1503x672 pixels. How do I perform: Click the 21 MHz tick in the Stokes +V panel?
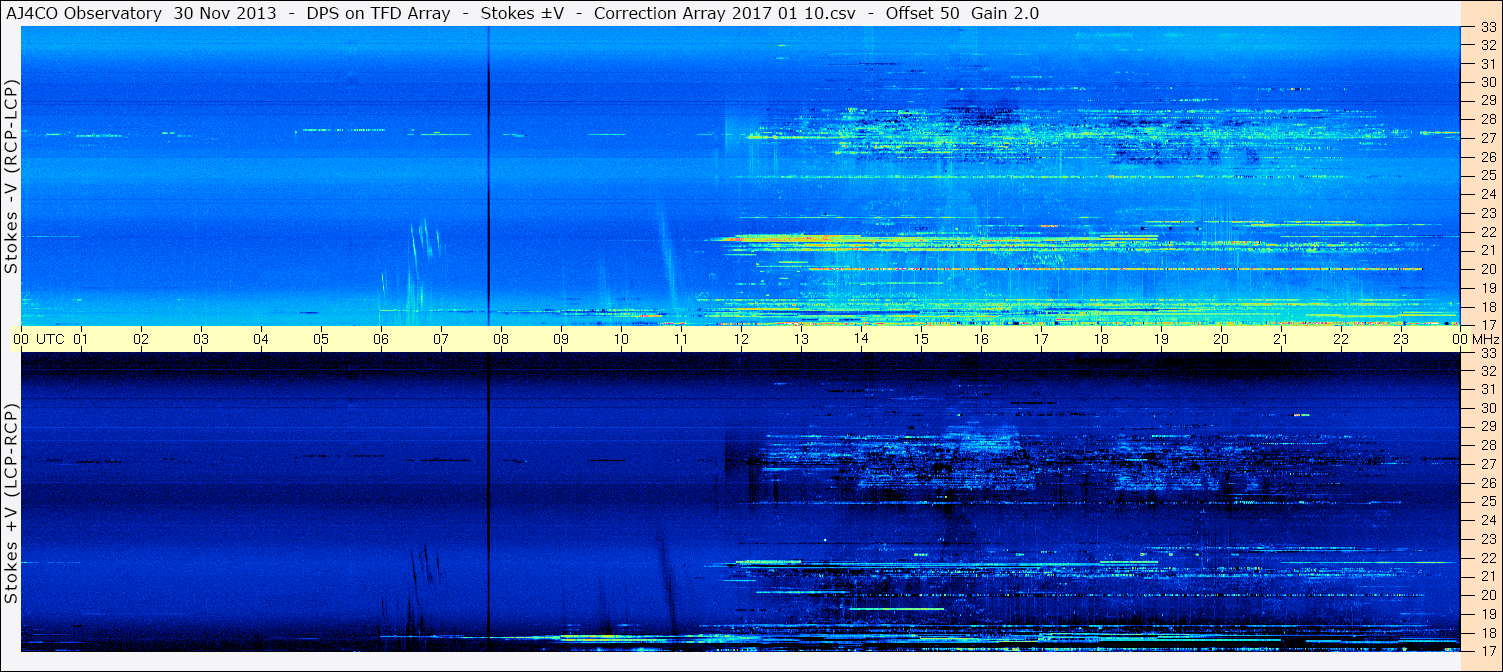point(1488,577)
